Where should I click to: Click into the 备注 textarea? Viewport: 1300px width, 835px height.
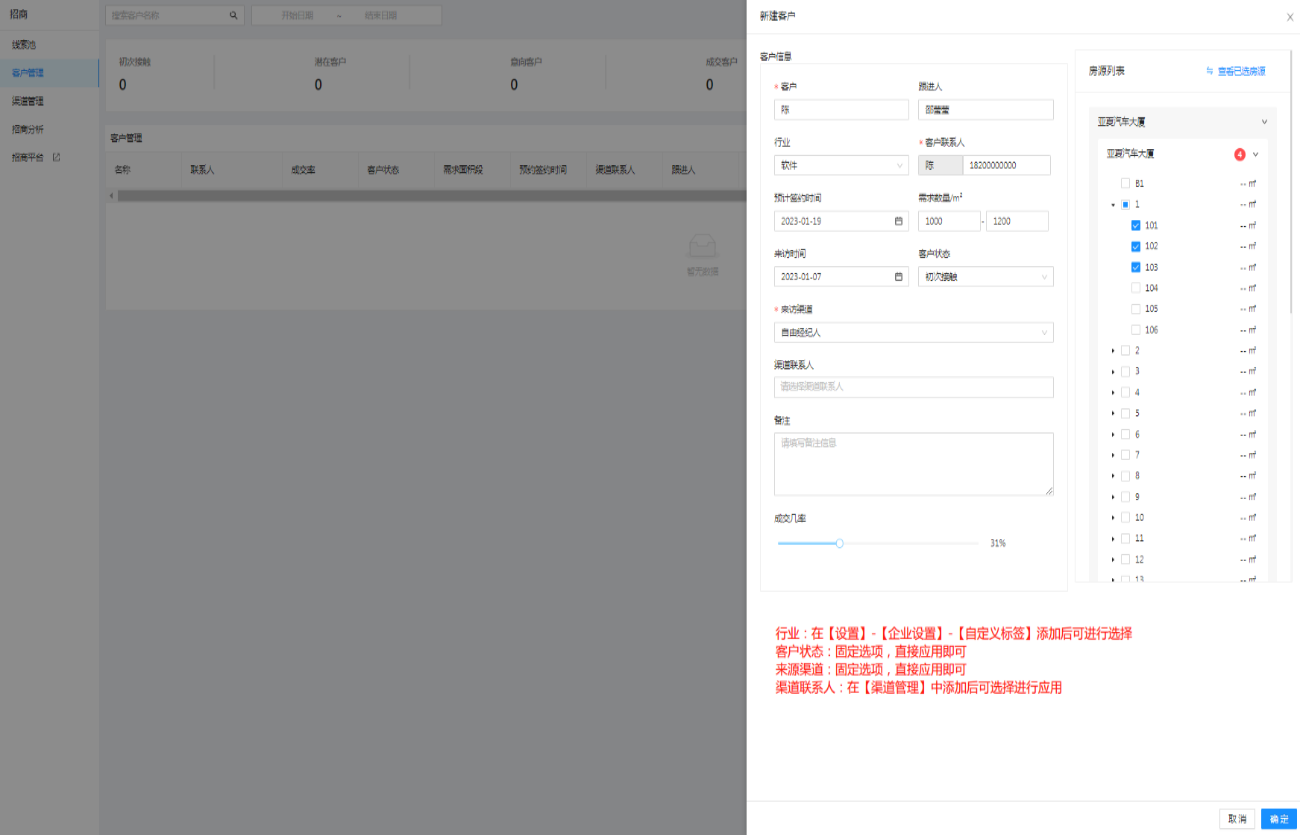[x=914, y=464]
